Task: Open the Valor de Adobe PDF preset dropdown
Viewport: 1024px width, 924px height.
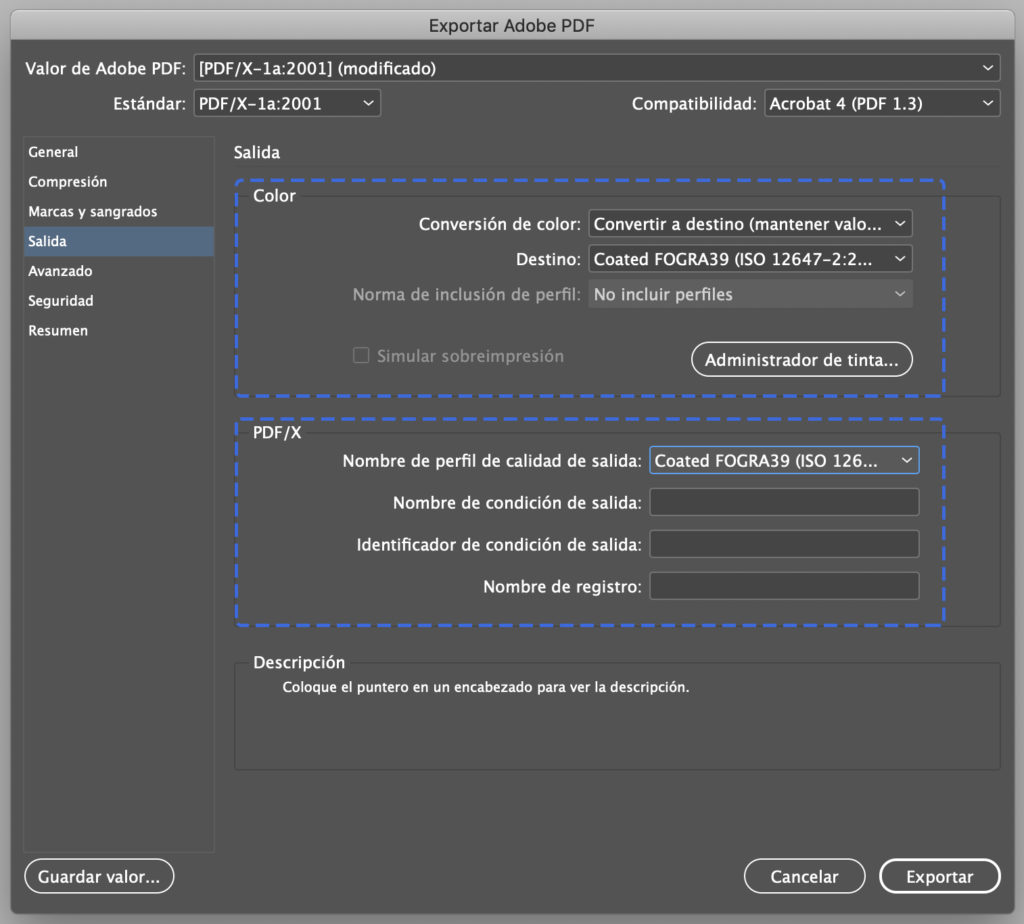Action: point(597,68)
